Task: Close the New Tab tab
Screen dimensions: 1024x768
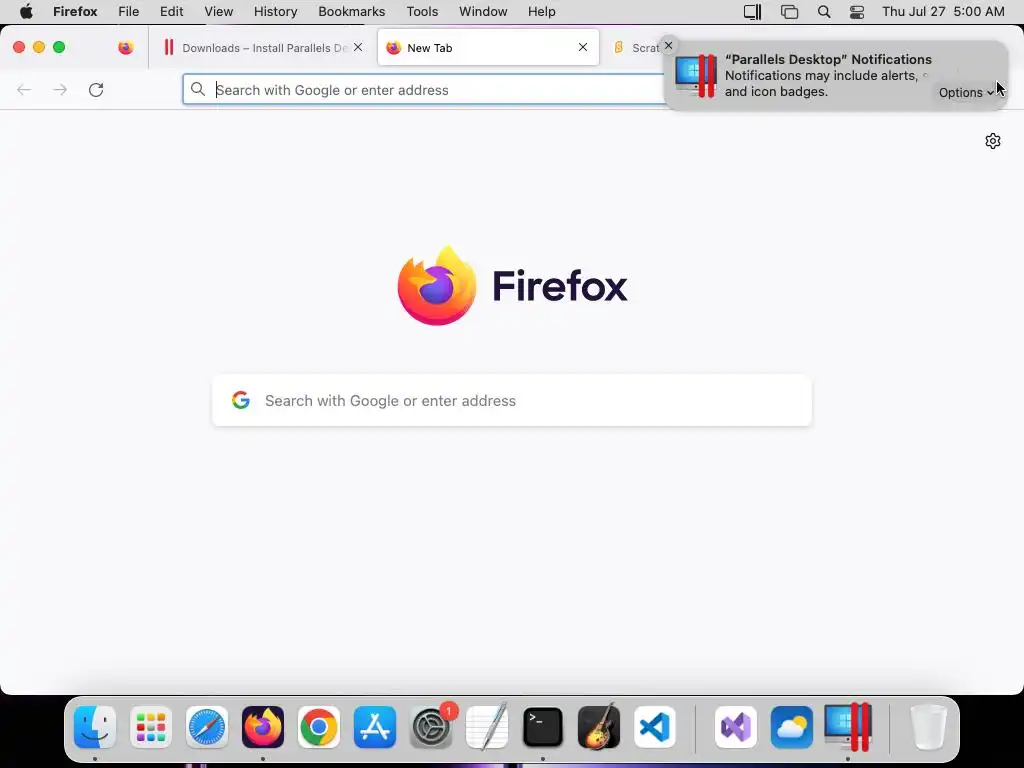Action: (x=583, y=47)
